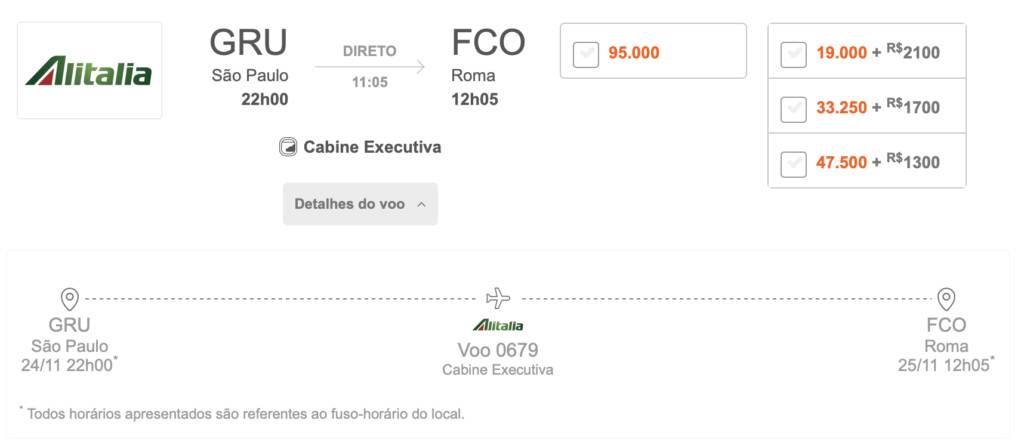This screenshot has width=1024, height=445.
Task: Collapse the Detalhes do voo section
Action: click(x=360, y=204)
